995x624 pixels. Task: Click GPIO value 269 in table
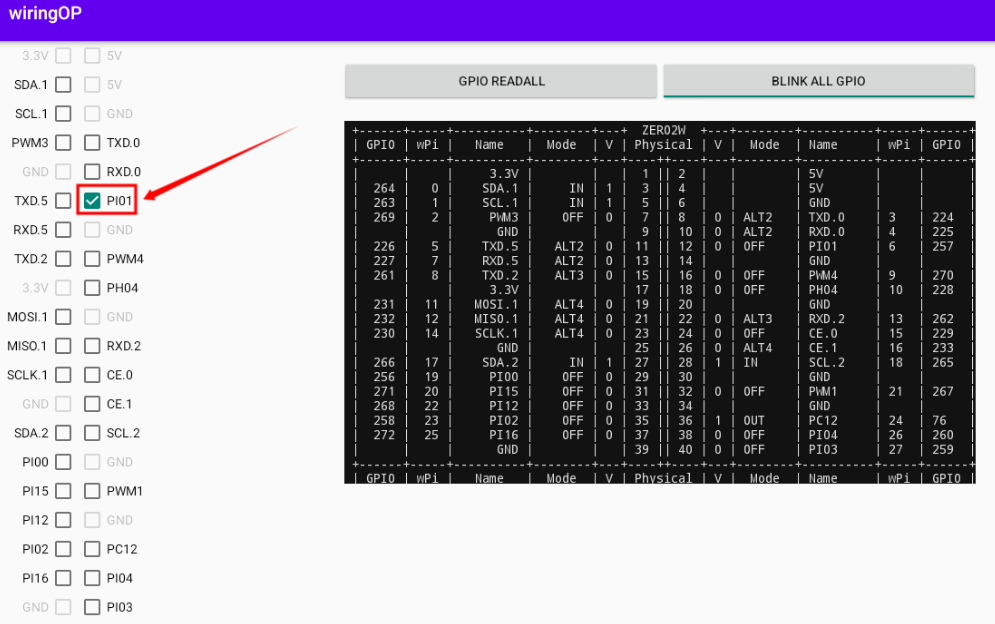[x=384, y=218]
